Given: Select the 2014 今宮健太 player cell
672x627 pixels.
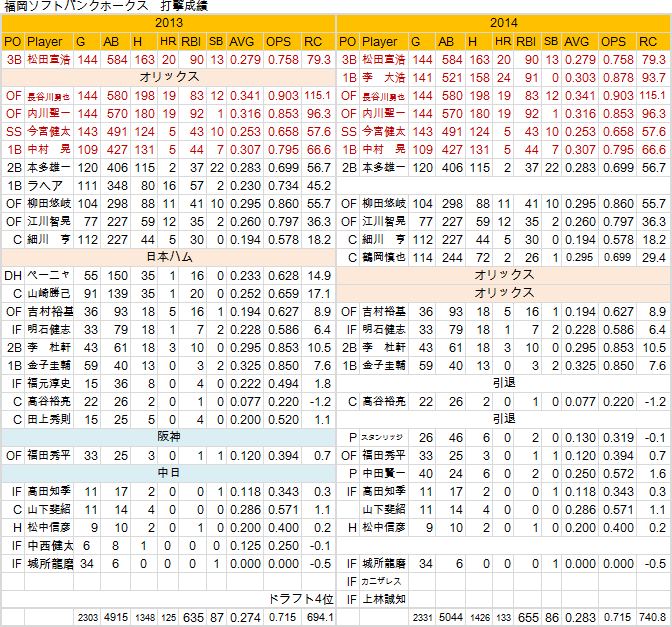Looking at the screenshot, I should pyautogui.click(x=384, y=132).
